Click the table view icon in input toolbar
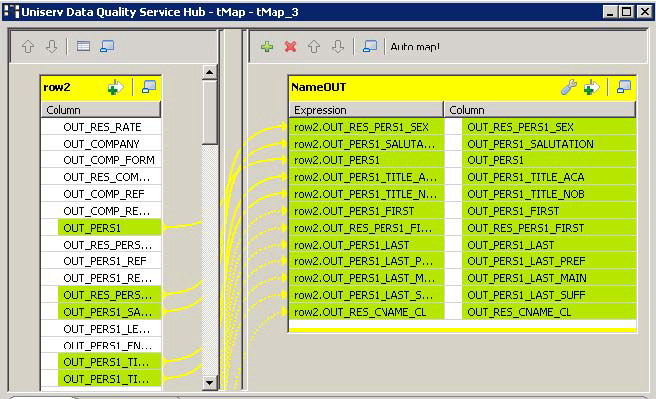This screenshot has width=656, height=399. pos(83,46)
